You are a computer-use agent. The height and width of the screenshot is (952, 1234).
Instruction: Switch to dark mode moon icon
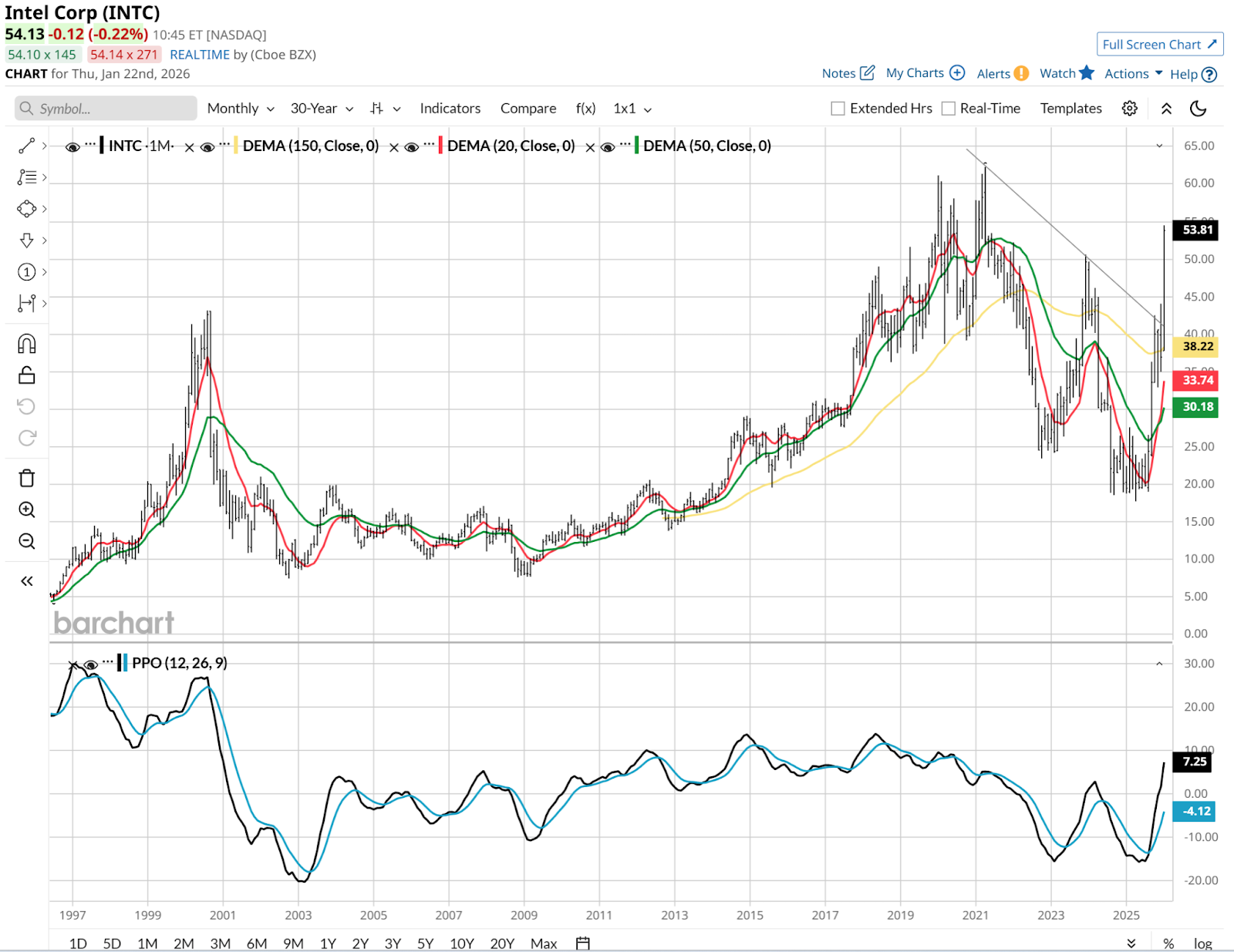pos(1198,109)
